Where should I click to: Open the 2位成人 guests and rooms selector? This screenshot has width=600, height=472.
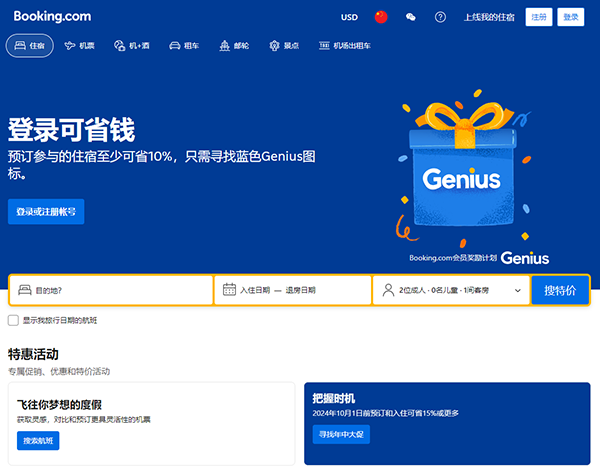pyautogui.click(x=452, y=290)
